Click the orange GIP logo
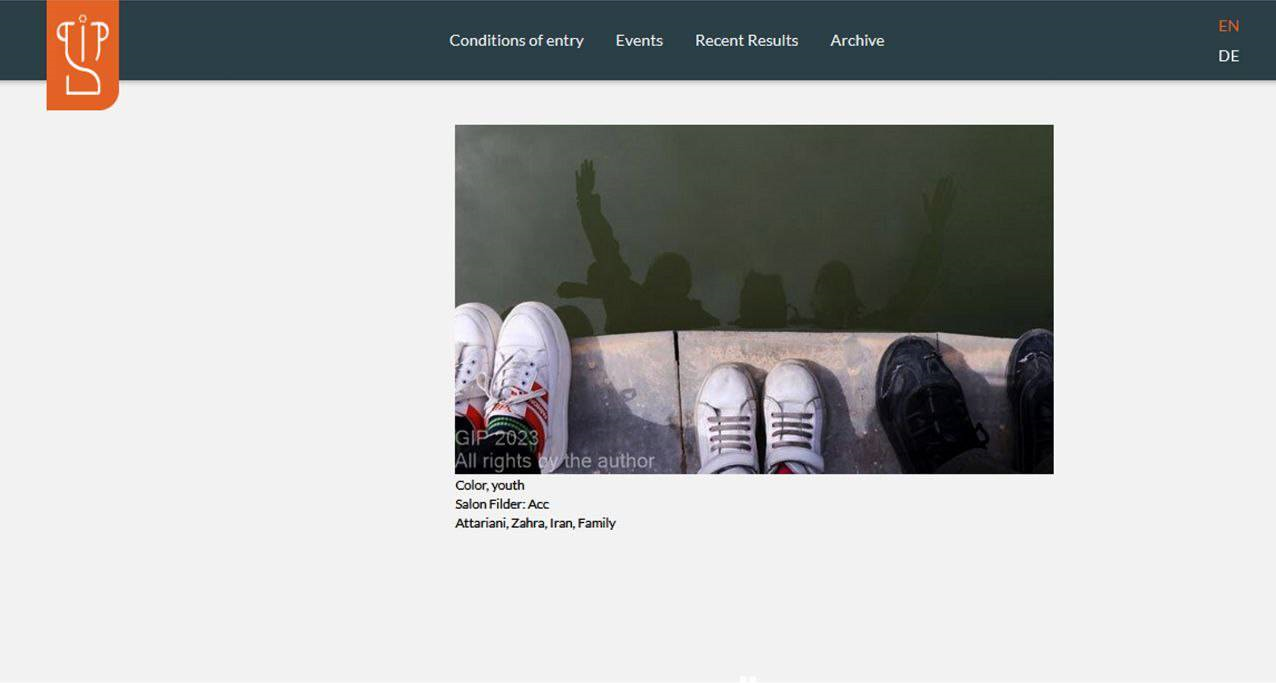Screen dimensions: 1276x683 [x=82, y=55]
